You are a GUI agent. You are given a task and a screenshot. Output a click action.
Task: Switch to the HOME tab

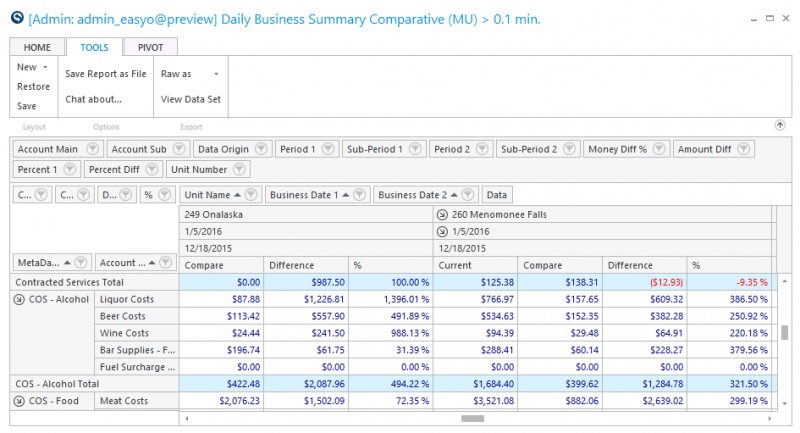(37, 47)
